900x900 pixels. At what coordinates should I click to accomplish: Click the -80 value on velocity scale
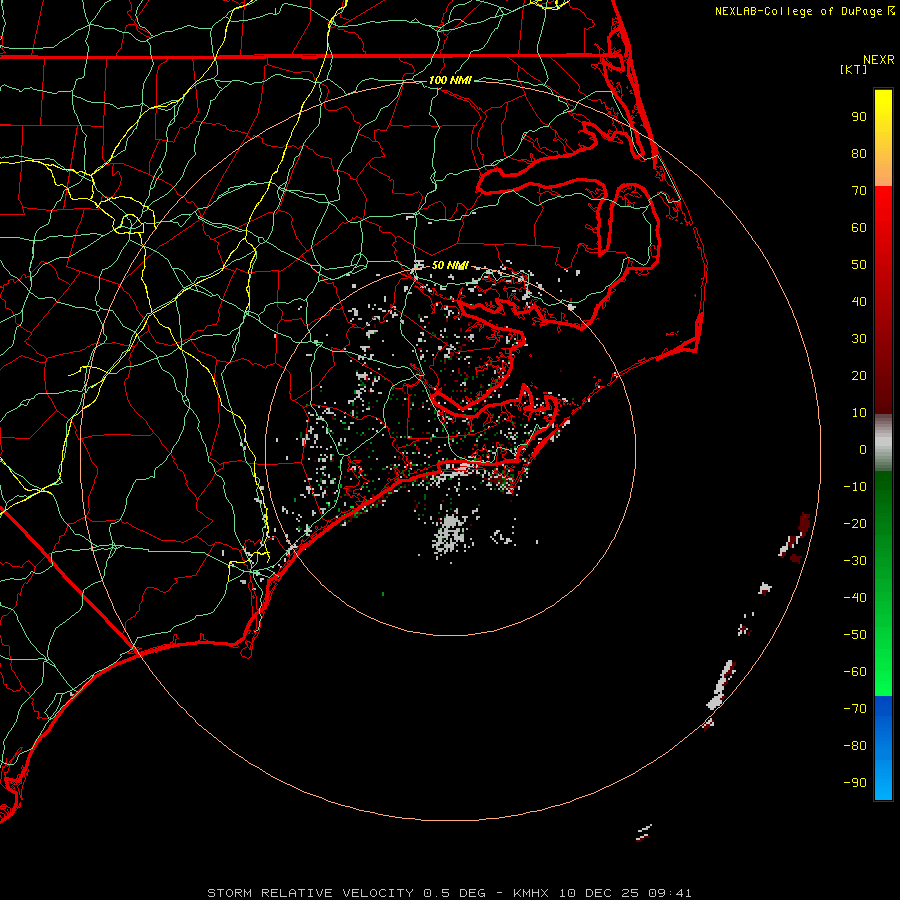click(x=855, y=746)
